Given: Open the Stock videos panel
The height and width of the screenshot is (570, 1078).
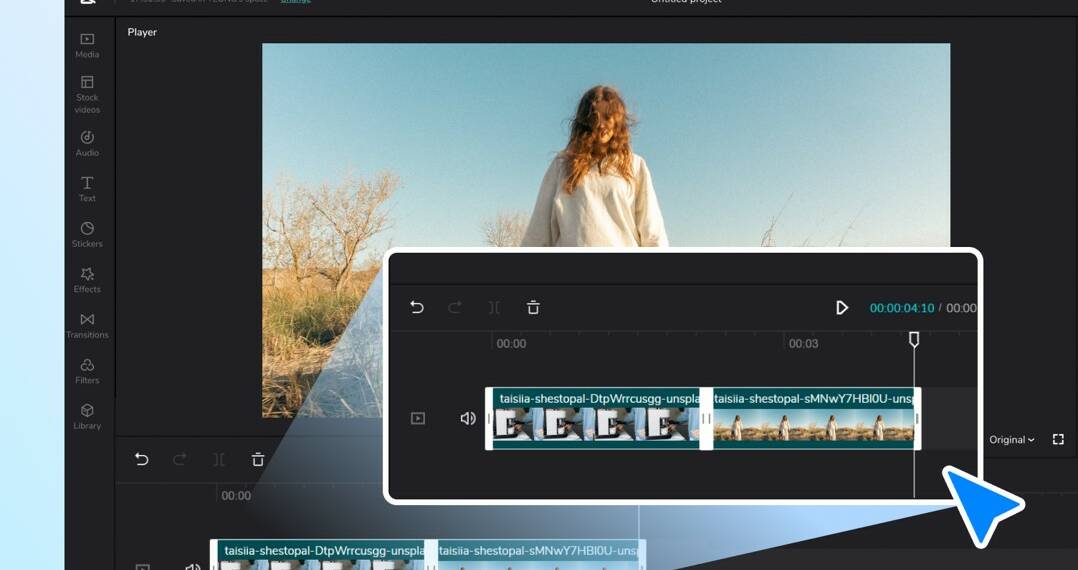Looking at the screenshot, I should (87, 94).
